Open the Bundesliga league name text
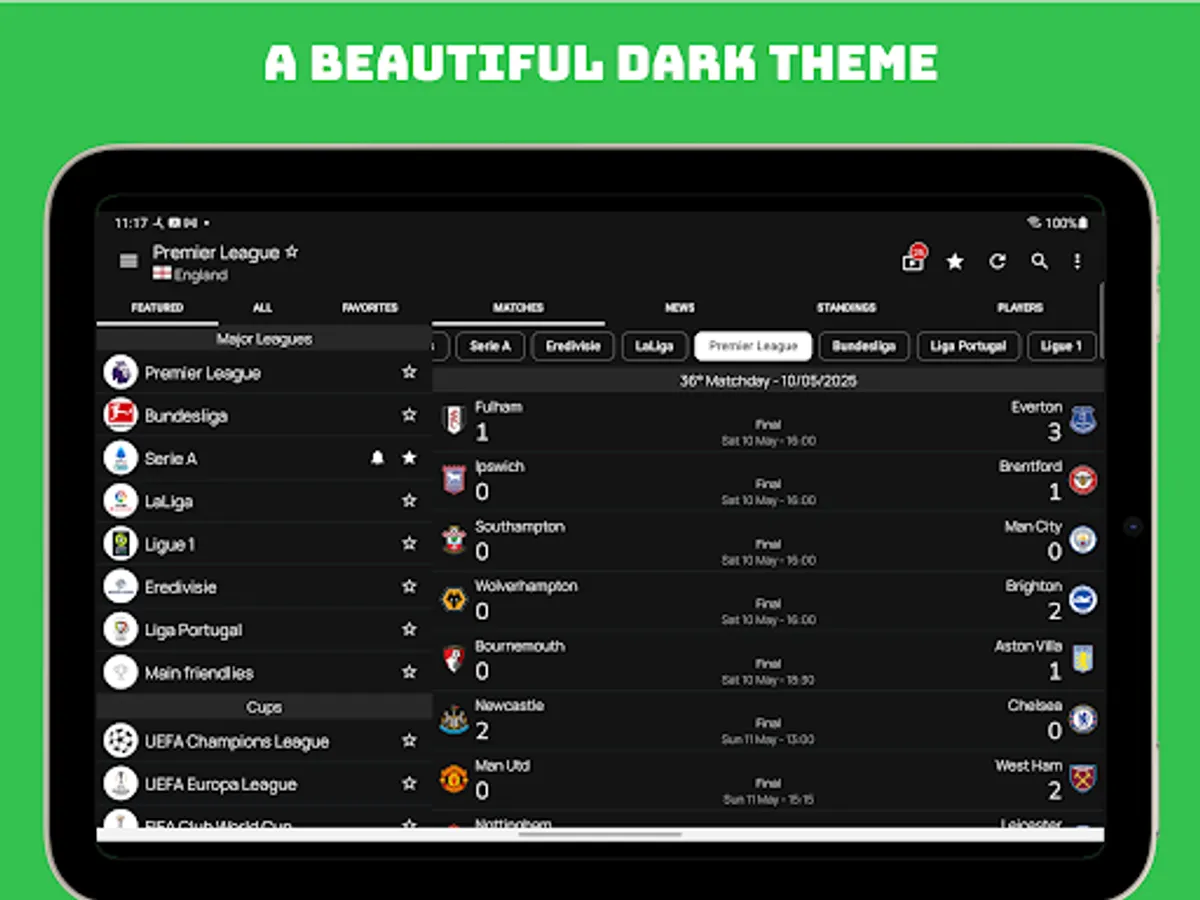The image size is (1200, 900). pos(186,415)
